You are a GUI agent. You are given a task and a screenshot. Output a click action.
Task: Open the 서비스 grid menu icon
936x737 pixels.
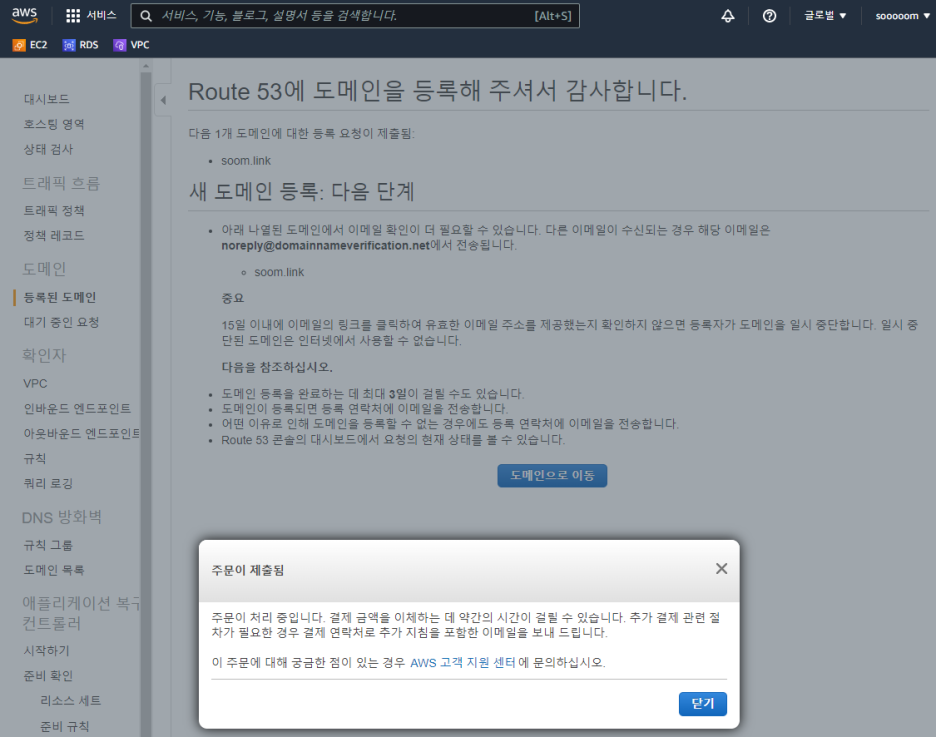(x=73, y=16)
